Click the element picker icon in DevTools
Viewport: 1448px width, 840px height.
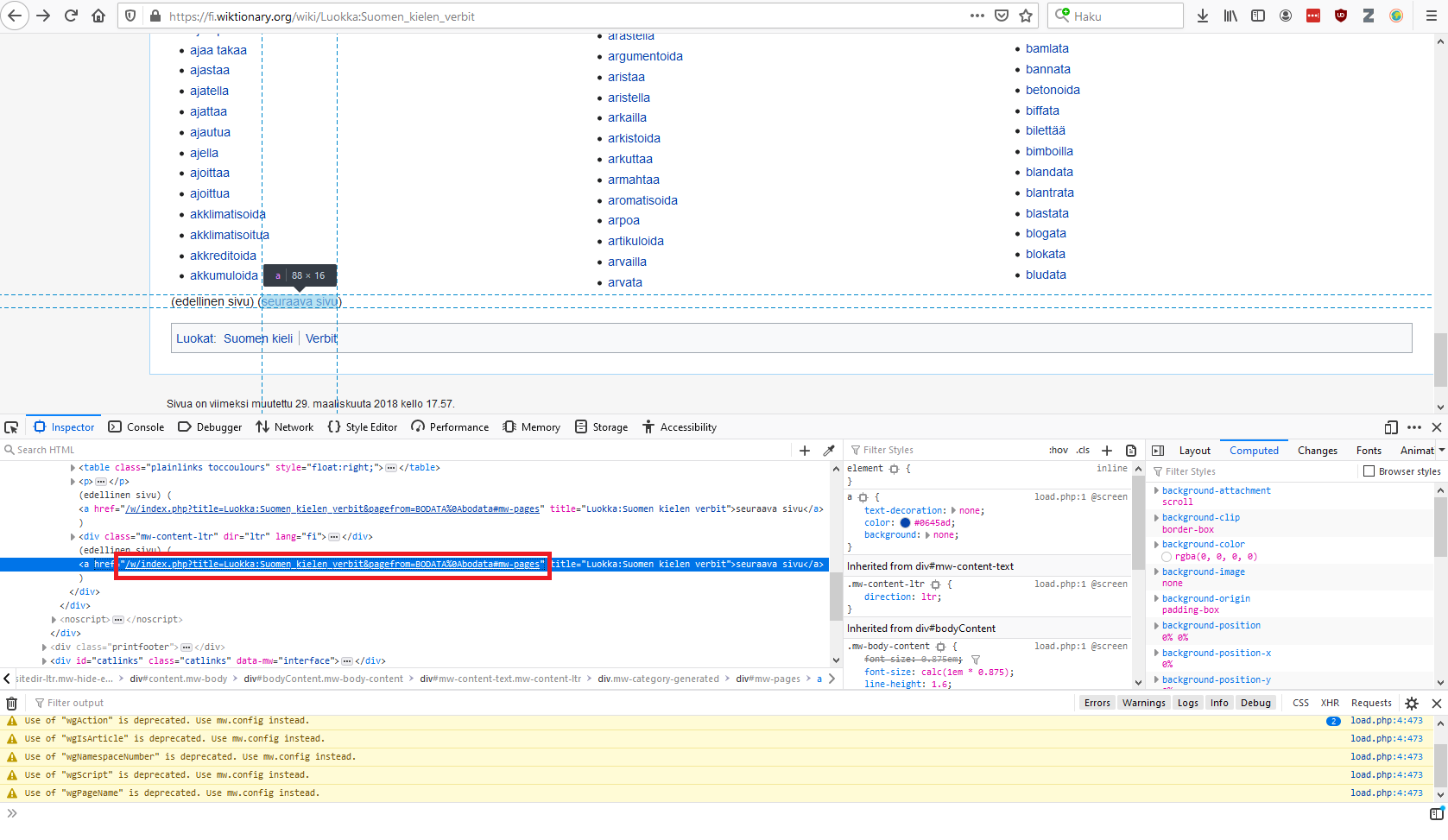pyautogui.click(x=11, y=427)
